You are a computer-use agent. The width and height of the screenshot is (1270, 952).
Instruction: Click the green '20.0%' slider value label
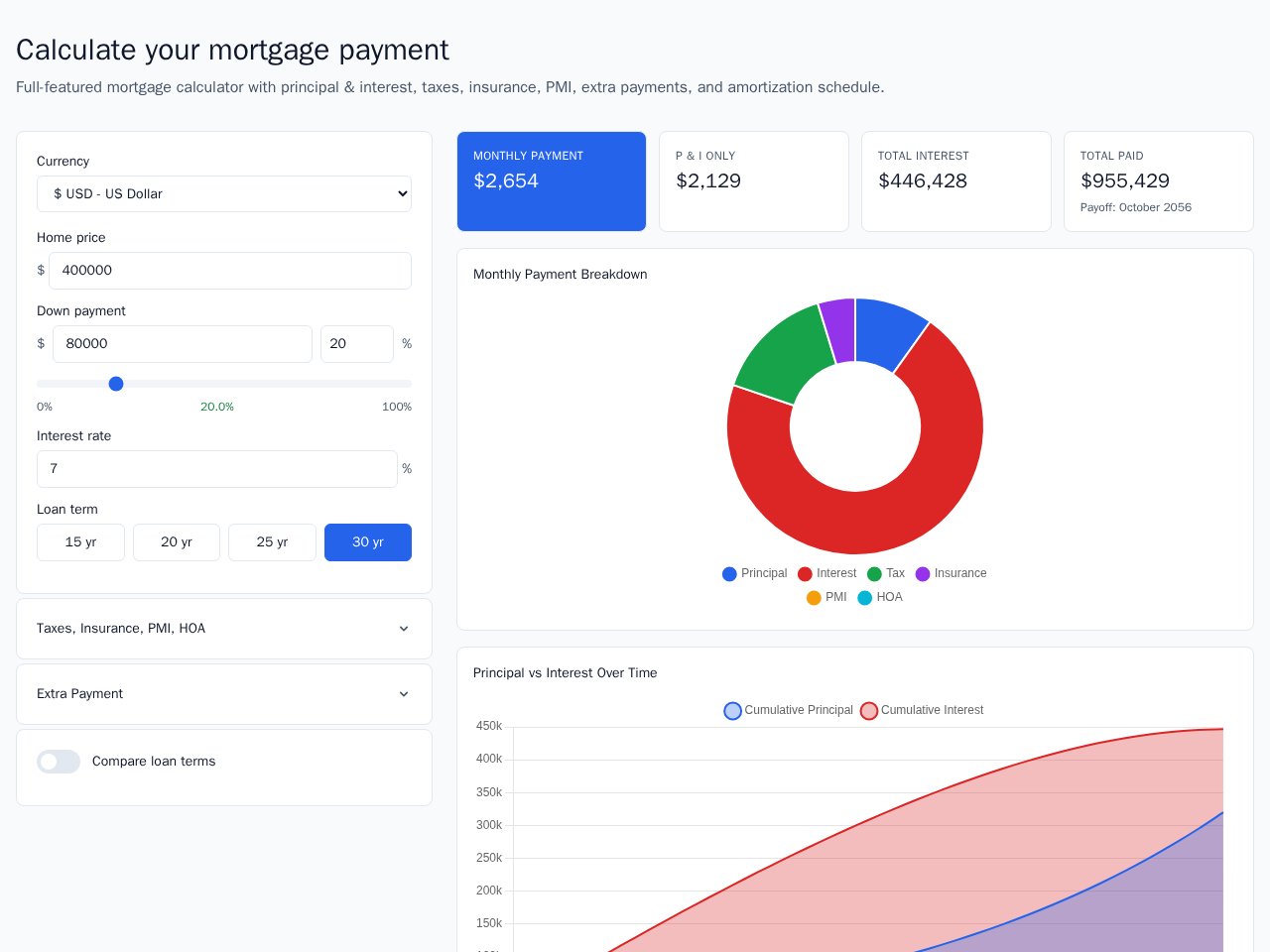coord(217,407)
